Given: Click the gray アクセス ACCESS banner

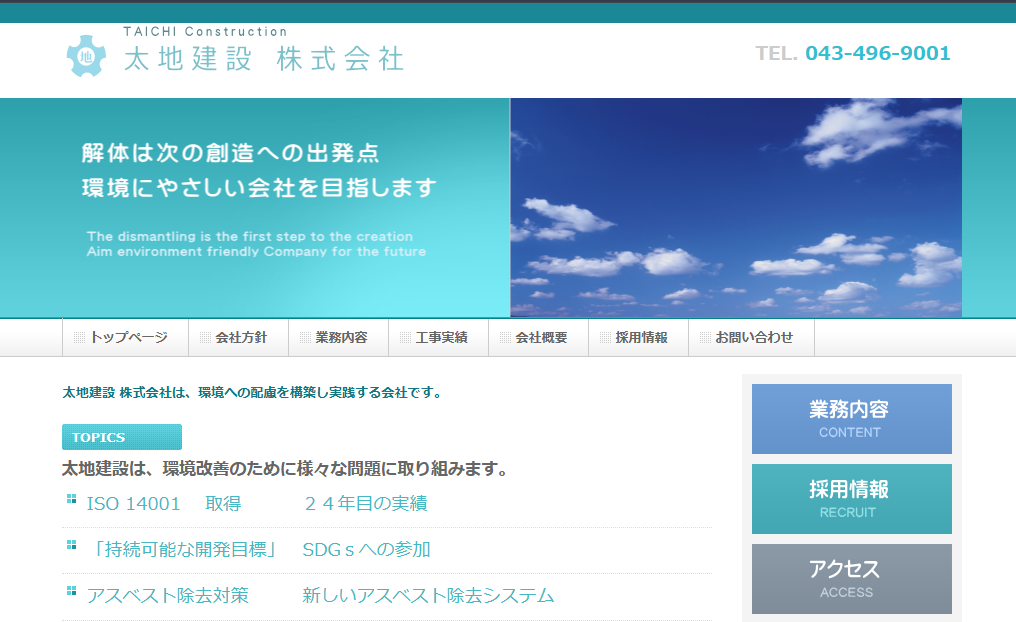Looking at the screenshot, I should (851, 579).
